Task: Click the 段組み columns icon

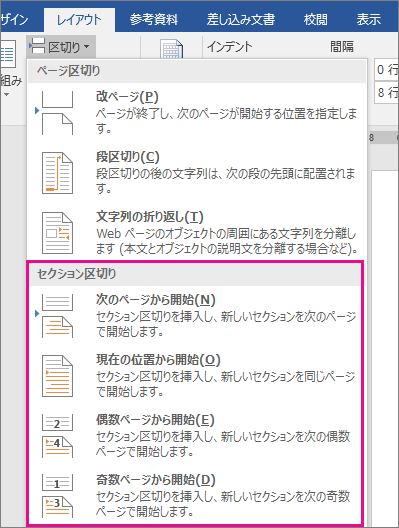Action: click(x=7, y=54)
